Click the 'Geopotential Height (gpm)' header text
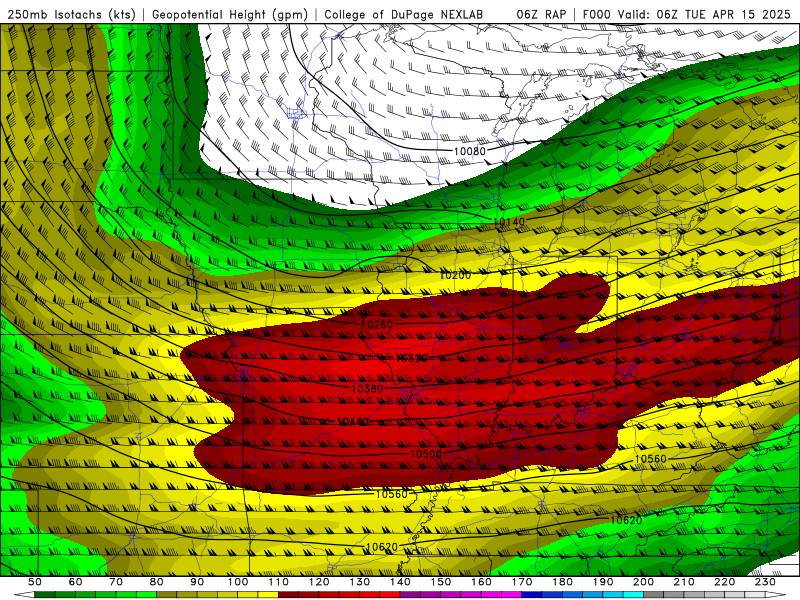The width and height of the screenshot is (800, 600). tap(230, 14)
